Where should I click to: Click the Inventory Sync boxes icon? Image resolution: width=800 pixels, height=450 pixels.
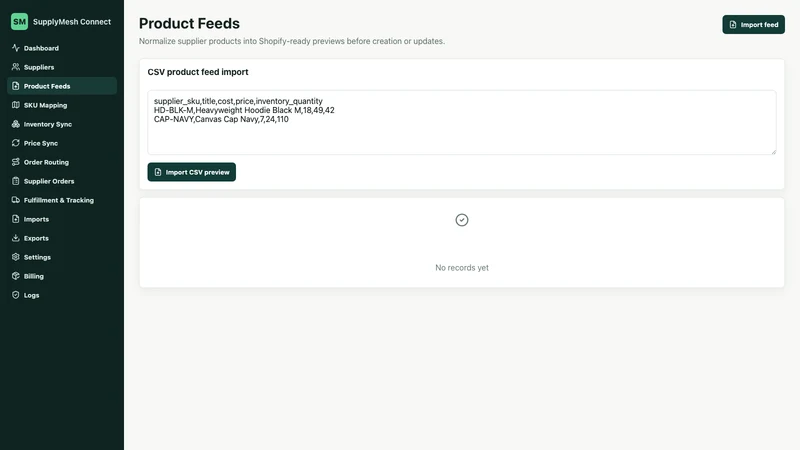coord(16,124)
